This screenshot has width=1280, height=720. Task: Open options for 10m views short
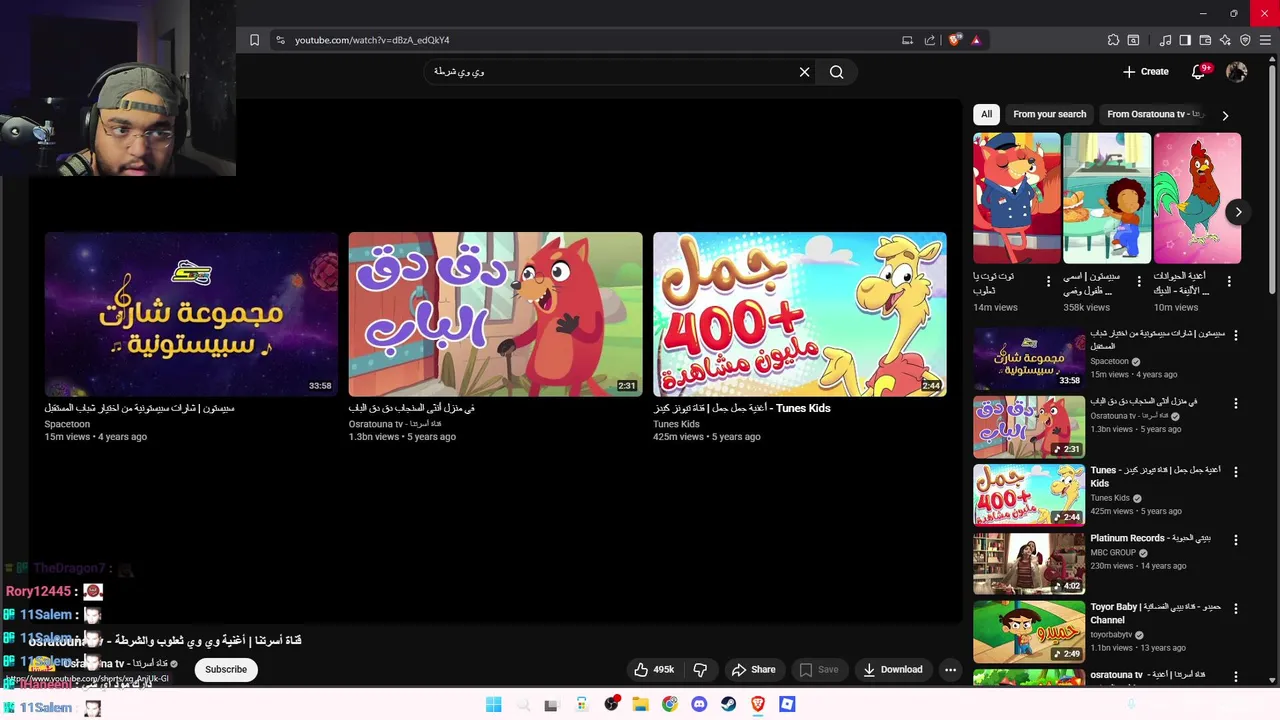[1229, 282]
